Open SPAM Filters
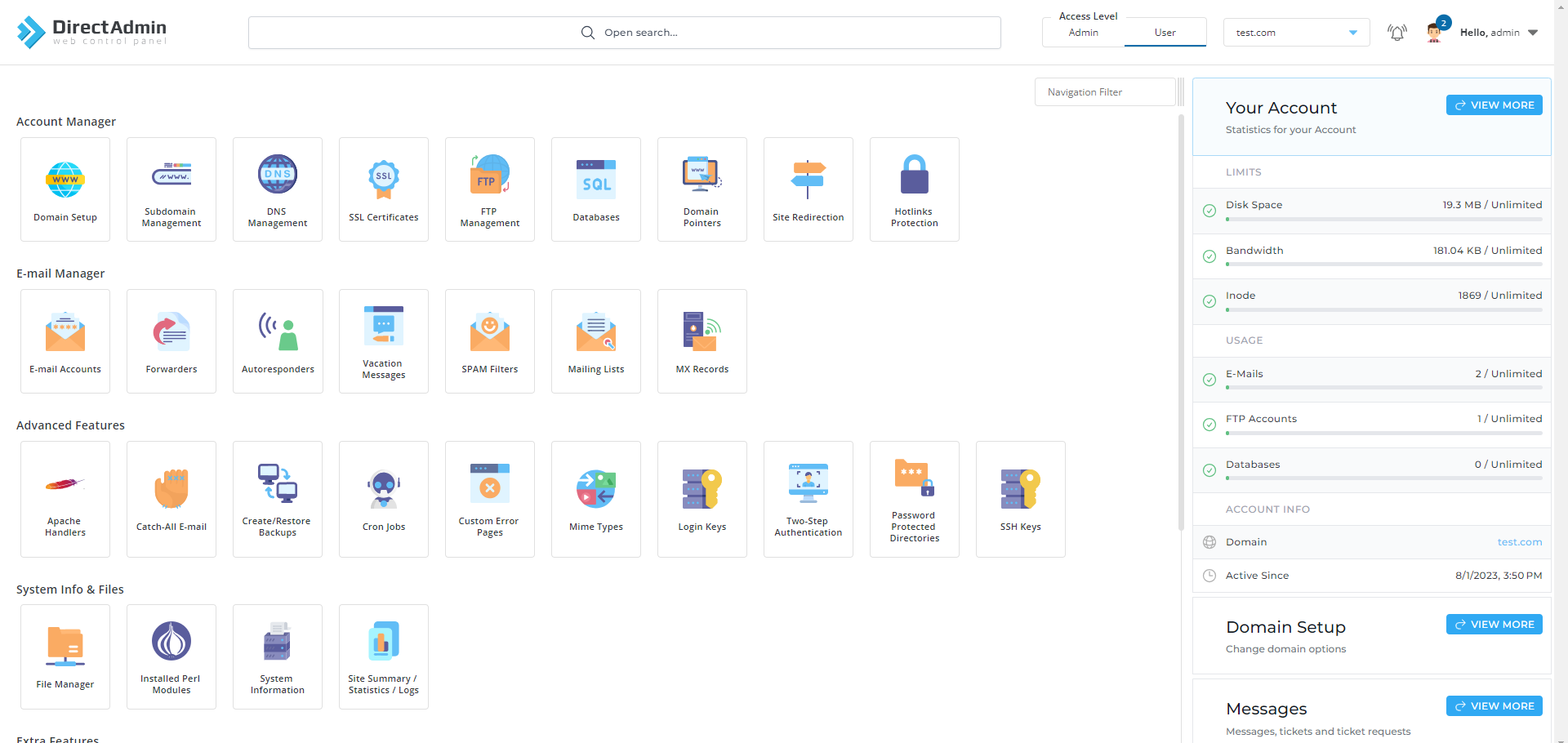This screenshot has height=743, width=1568. point(490,341)
